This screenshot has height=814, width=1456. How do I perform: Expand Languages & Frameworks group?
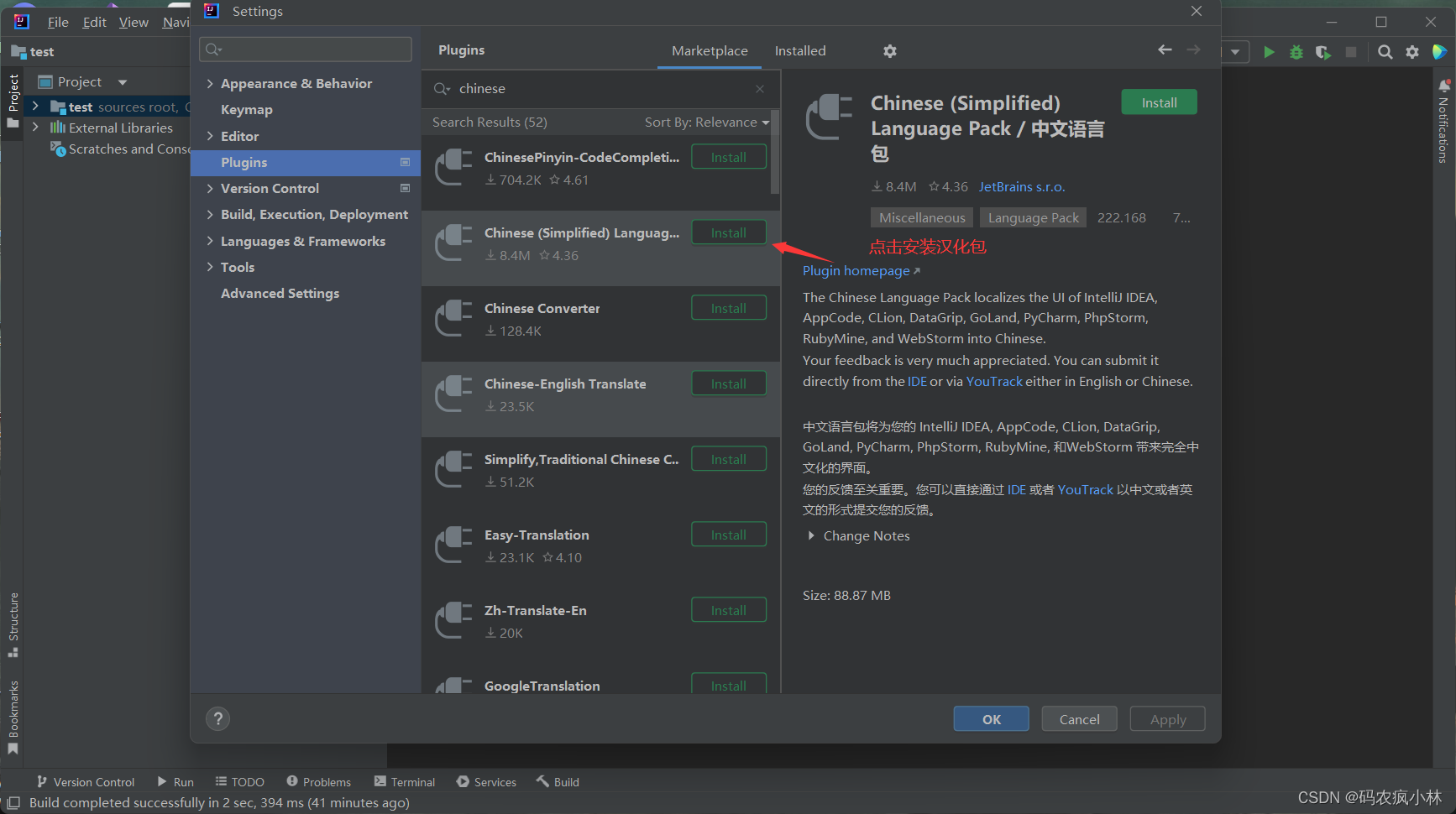210,242
